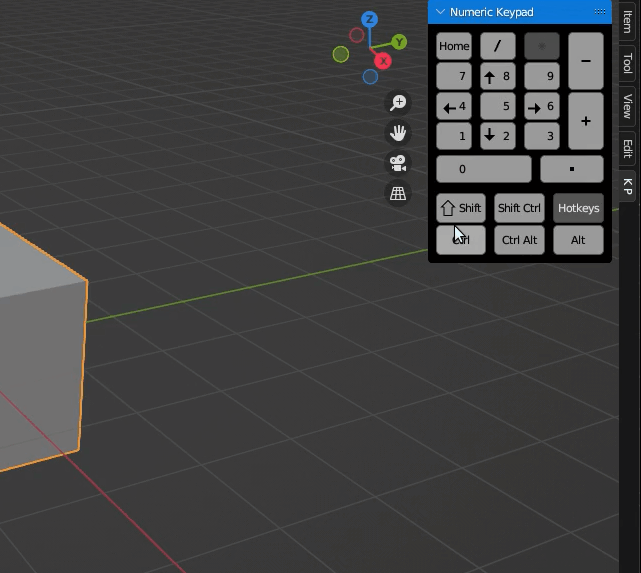Click keypad 8 up arrow button
This screenshot has width=641, height=573.
coord(498,76)
